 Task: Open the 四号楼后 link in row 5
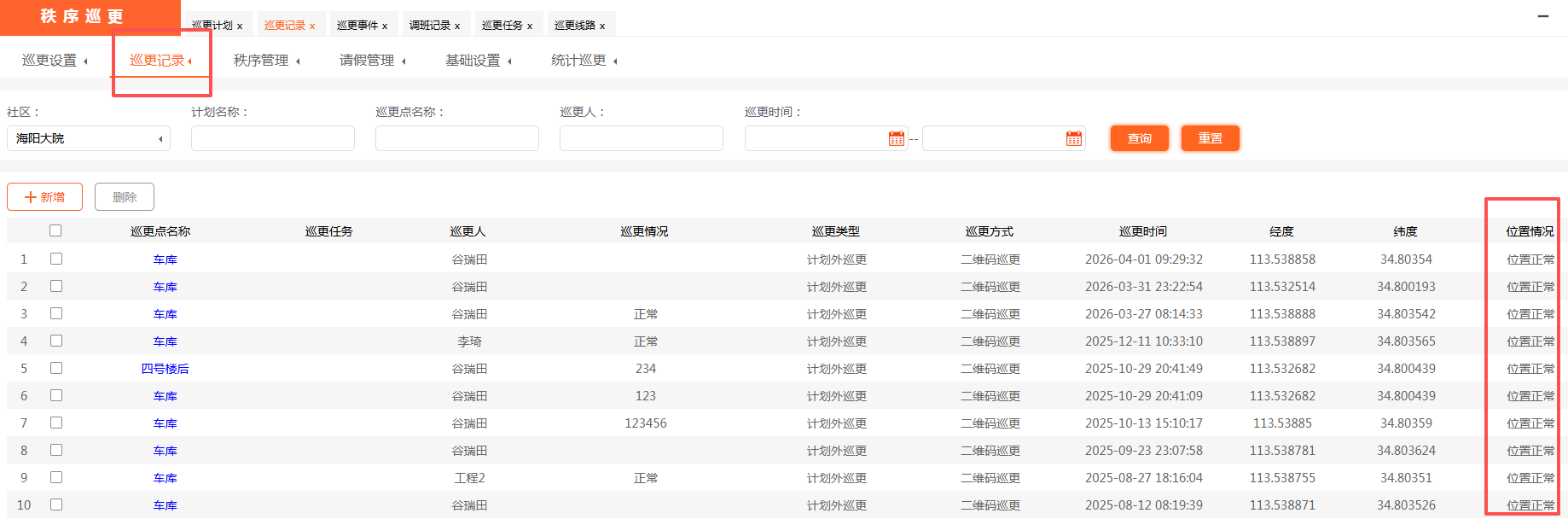tap(166, 369)
